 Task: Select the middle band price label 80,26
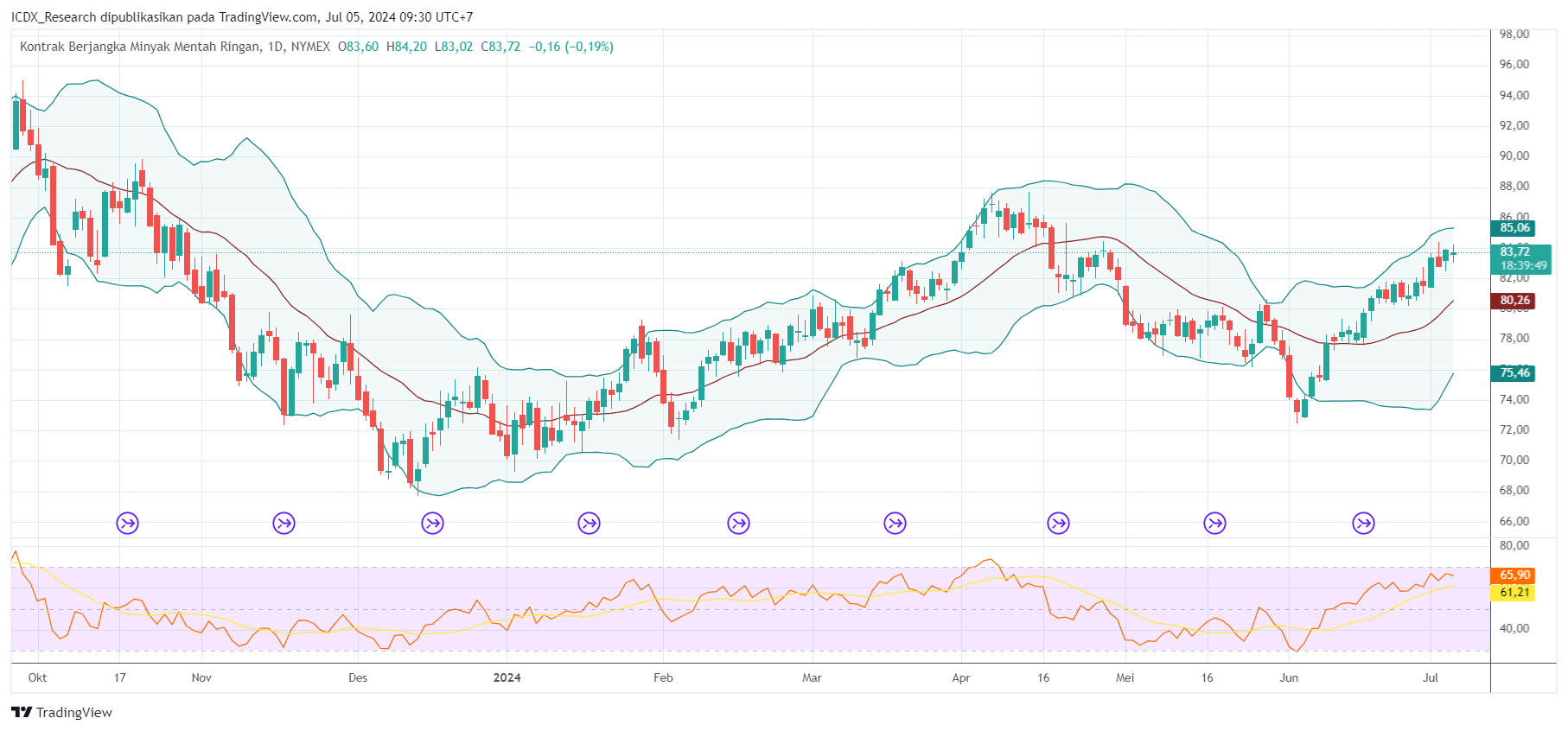[x=1514, y=301]
